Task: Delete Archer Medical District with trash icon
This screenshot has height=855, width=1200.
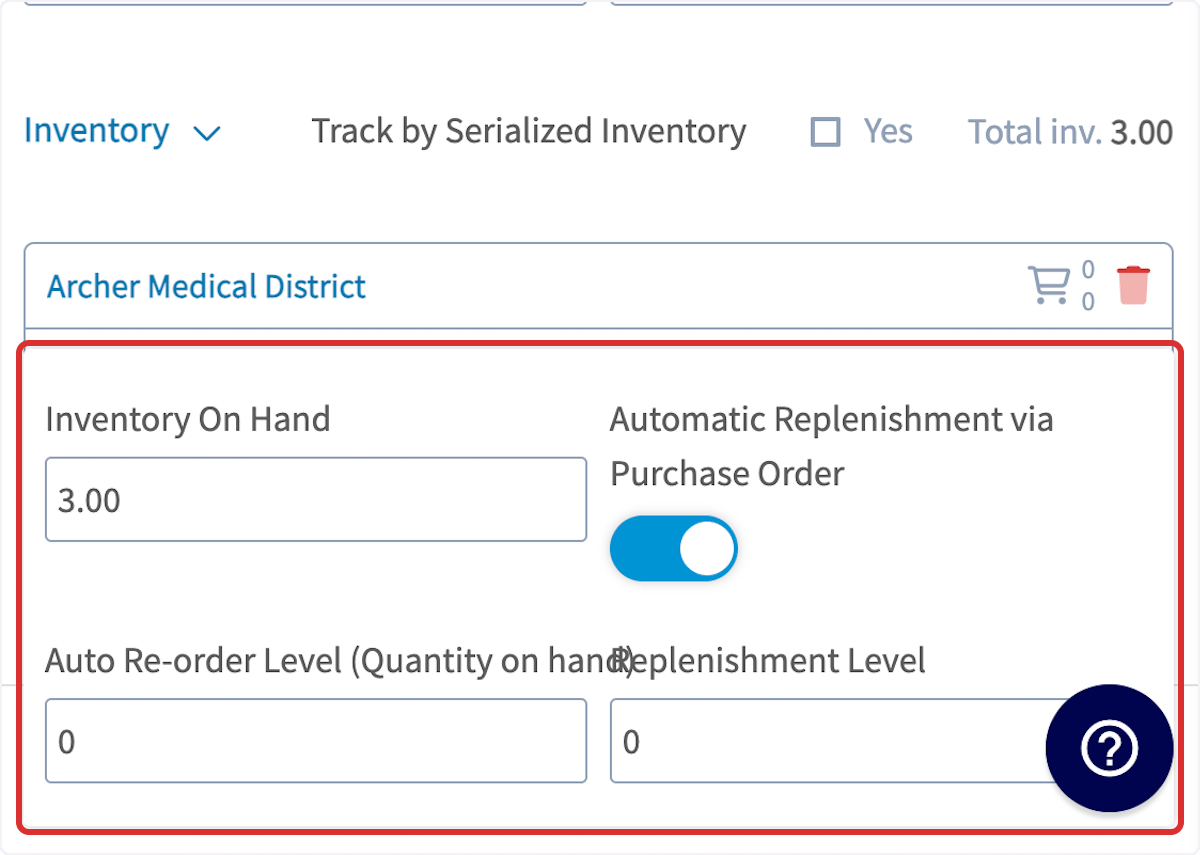Action: [x=1133, y=285]
